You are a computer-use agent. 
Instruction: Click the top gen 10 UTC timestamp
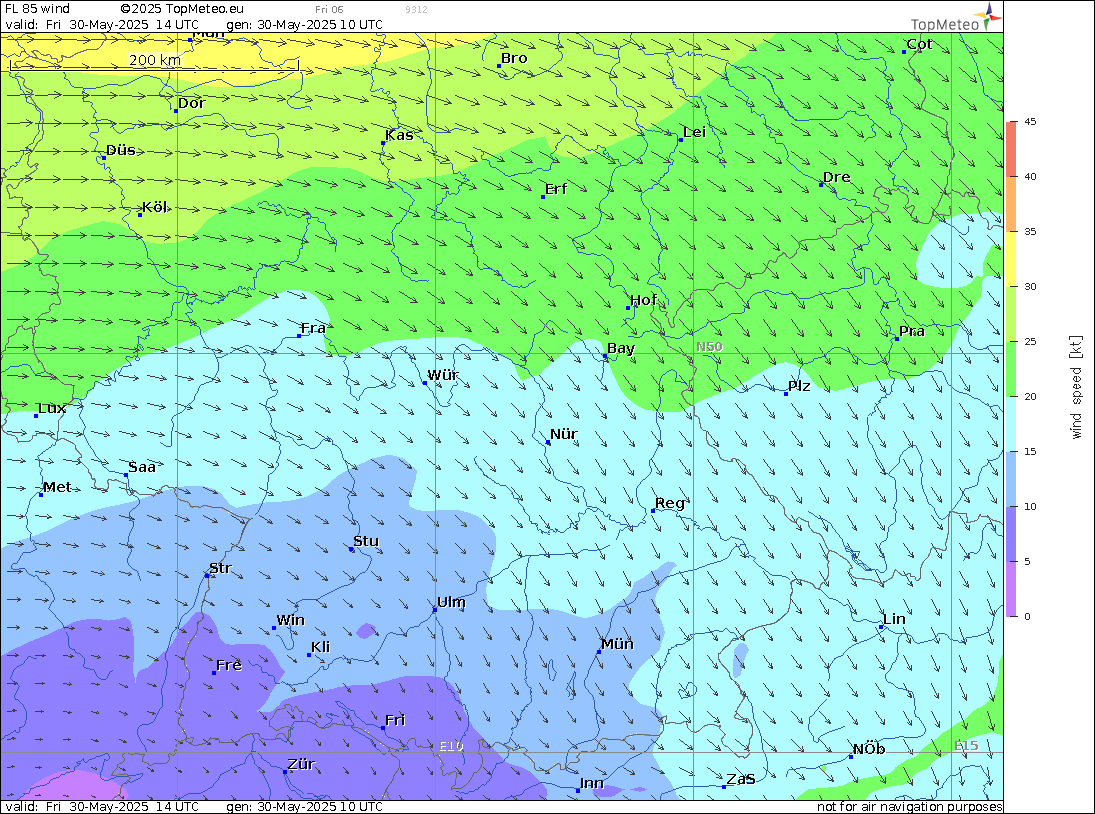(x=304, y=24)
